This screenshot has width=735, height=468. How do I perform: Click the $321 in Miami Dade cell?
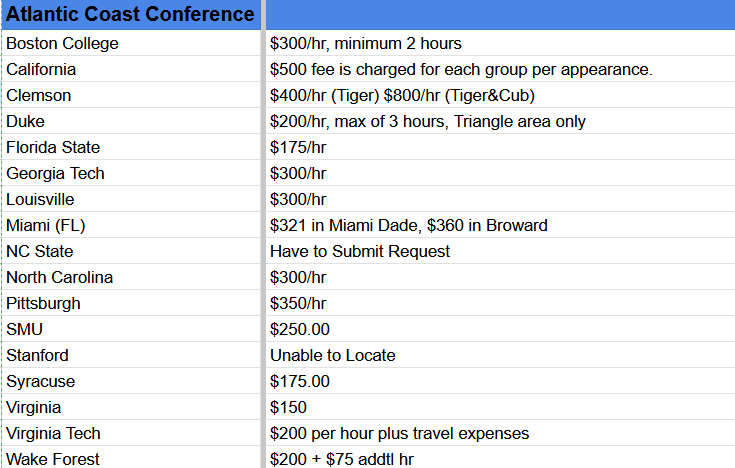[500, 225]
